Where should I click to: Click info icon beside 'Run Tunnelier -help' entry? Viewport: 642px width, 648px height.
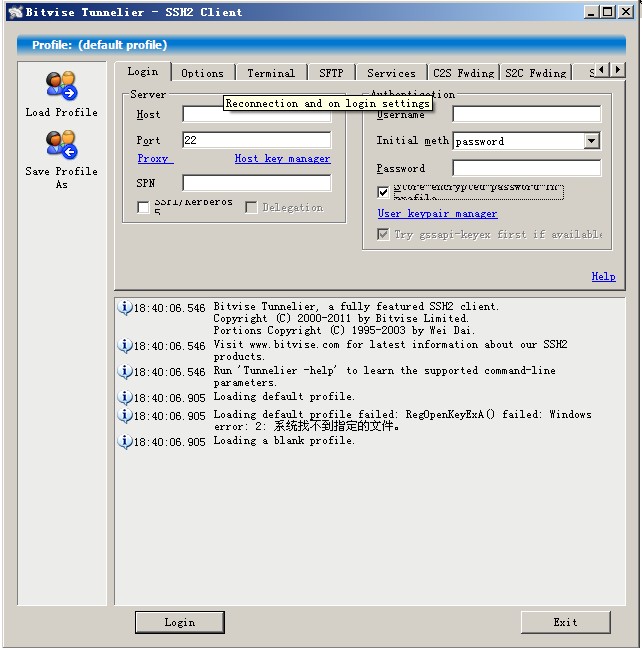[x=124, y=372]
